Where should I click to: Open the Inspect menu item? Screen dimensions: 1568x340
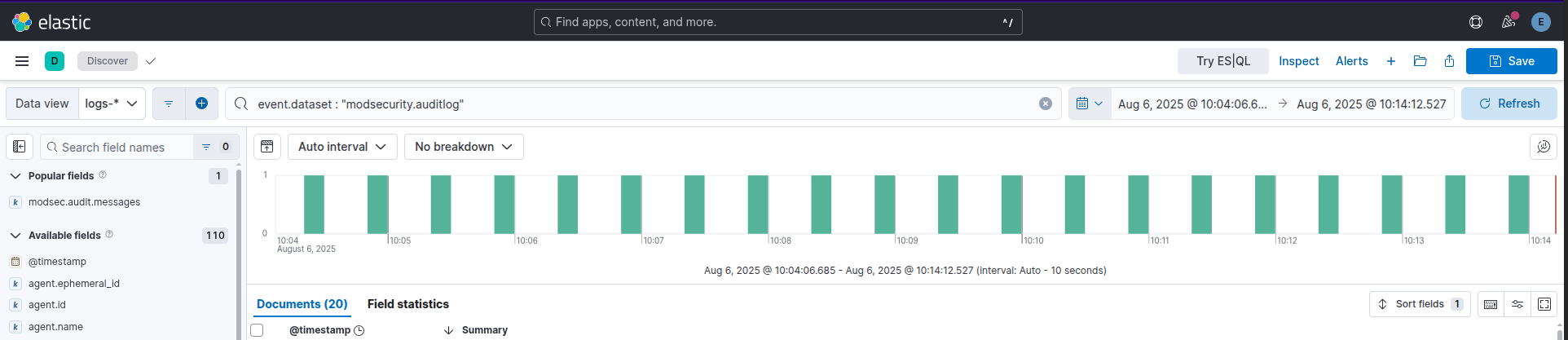click(x=1298, y=61)
